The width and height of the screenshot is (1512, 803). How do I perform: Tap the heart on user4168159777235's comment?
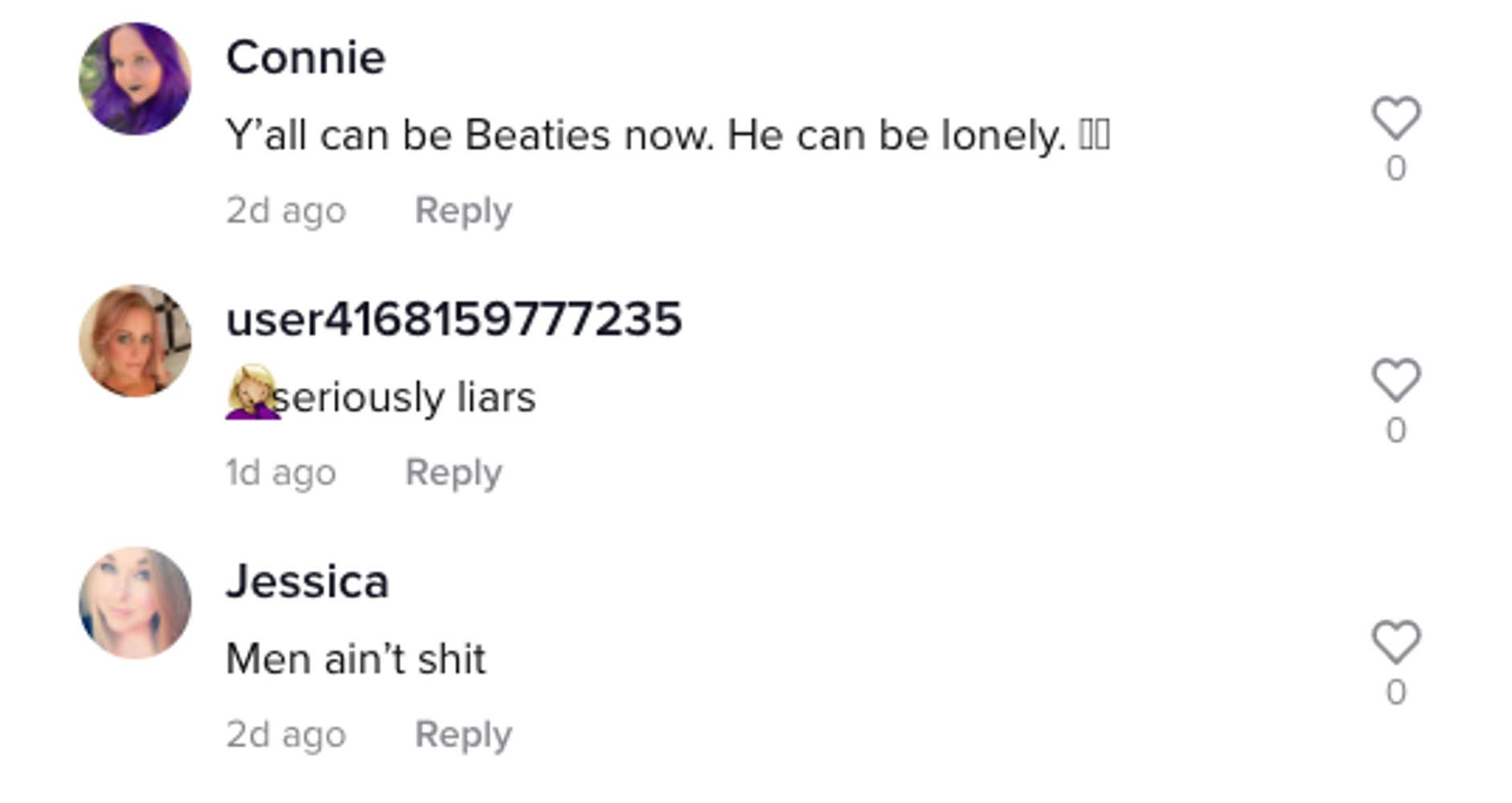pyautogui.click(x=1396, y=380)
